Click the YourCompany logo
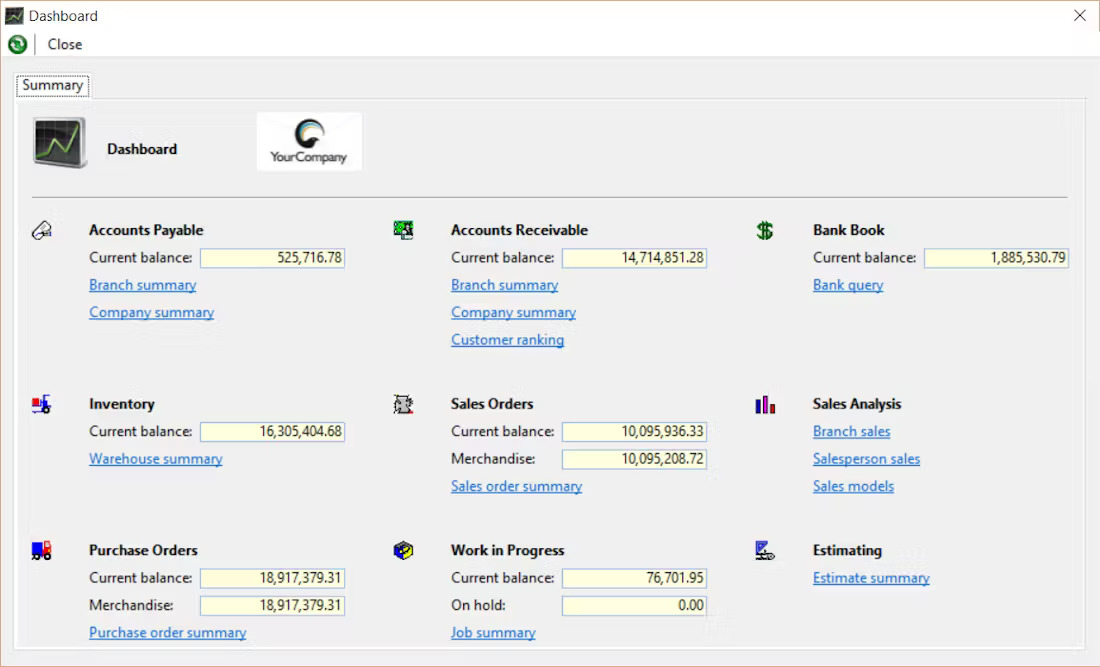Viewport: 1100px width, 667px height. point(309,141)
